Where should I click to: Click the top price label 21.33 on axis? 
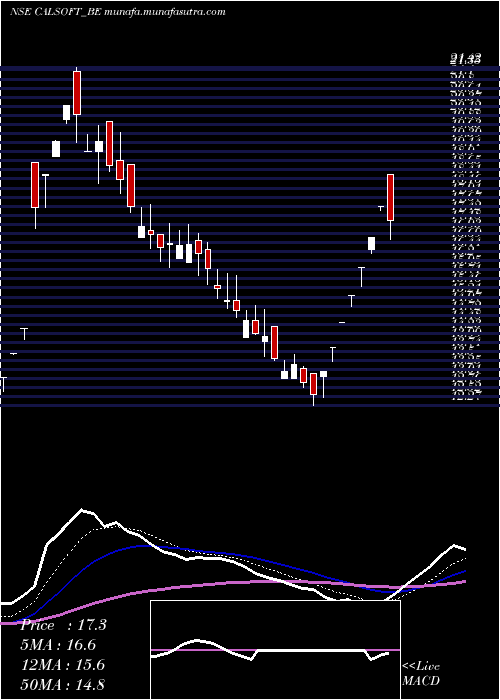466,58
